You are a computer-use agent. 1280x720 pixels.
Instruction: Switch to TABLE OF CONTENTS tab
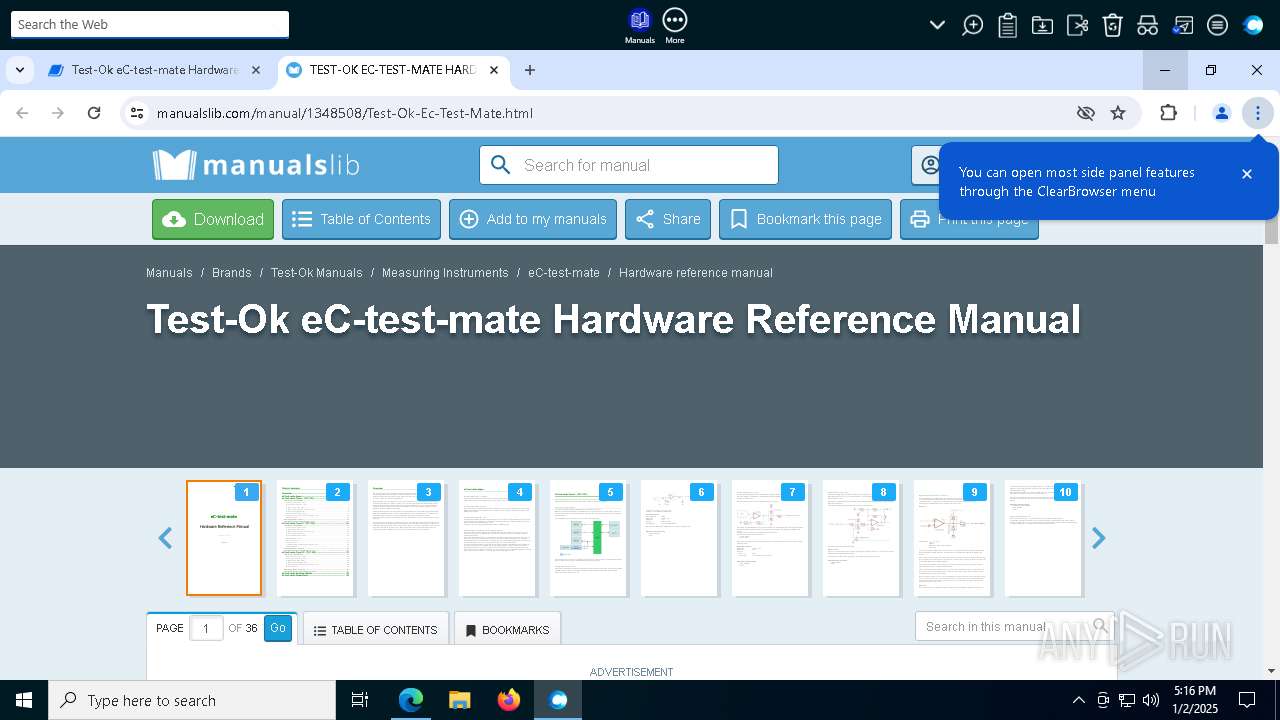(376, 630)
